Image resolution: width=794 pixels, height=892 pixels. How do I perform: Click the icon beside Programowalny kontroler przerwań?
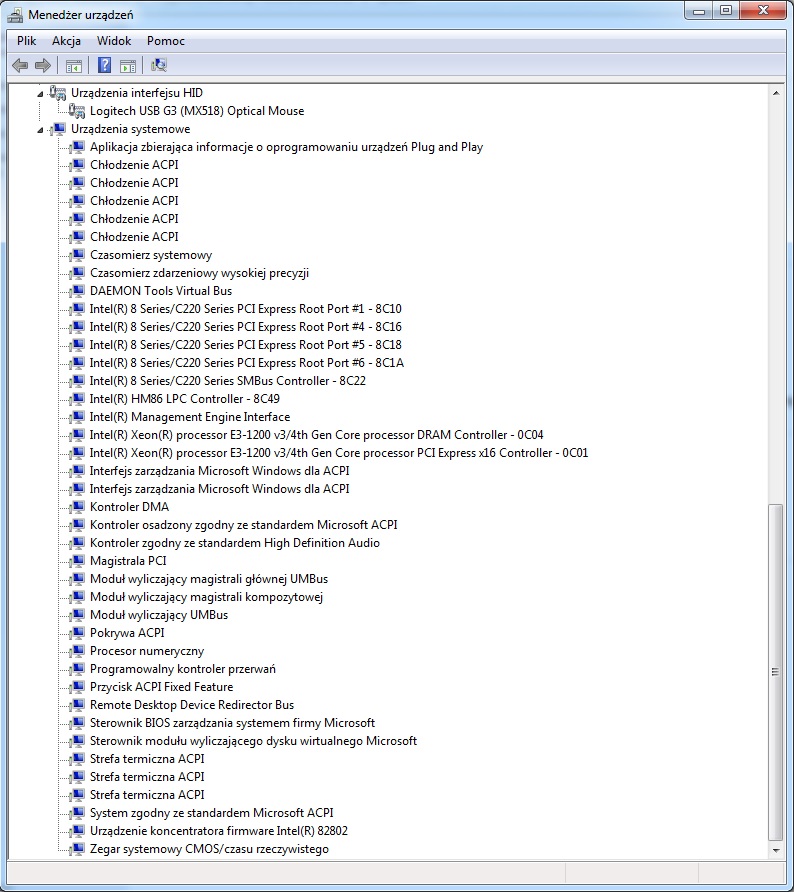coord(77,670)
